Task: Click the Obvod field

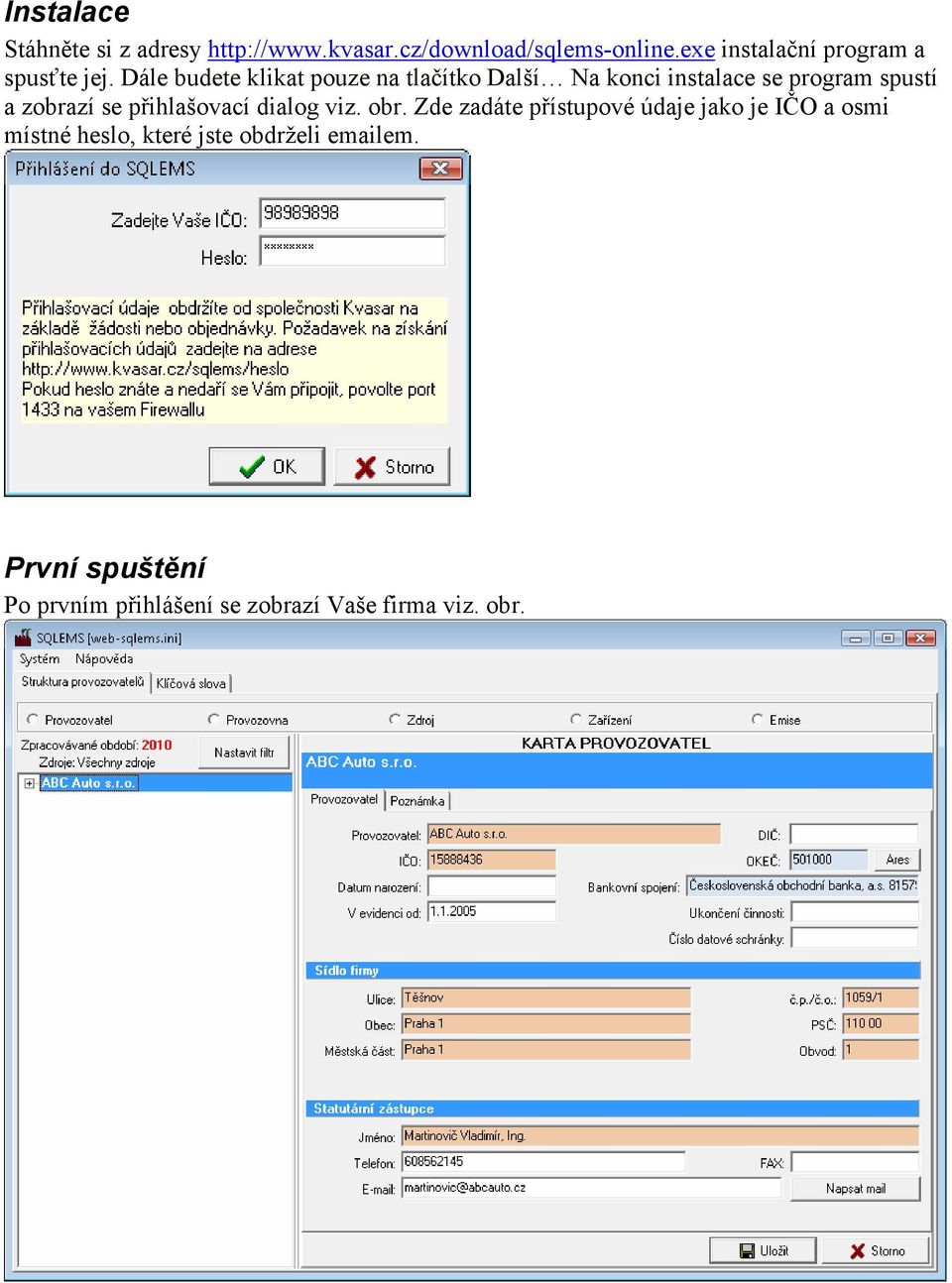Action: (881, 1049)
